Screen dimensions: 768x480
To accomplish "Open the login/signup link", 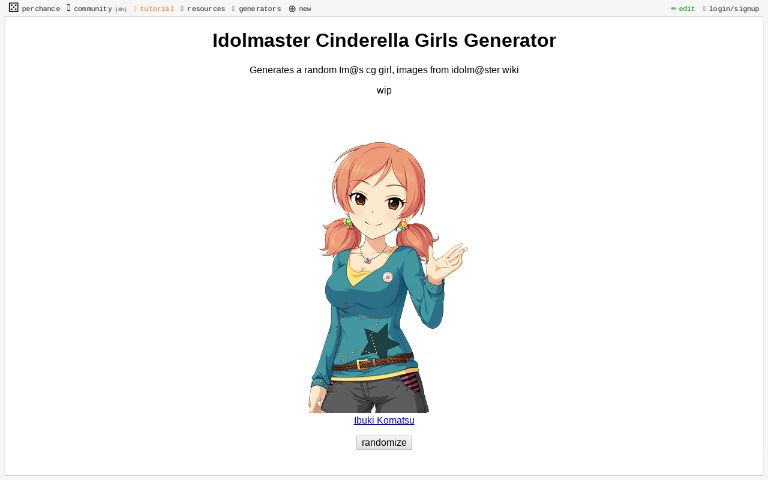I will pos(734,9).
